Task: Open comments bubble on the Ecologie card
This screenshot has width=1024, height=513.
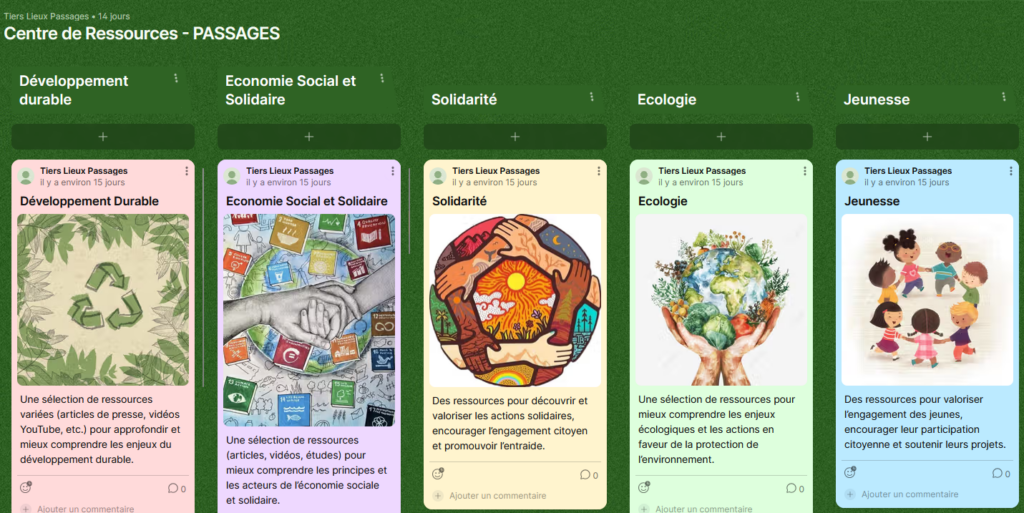Action: pyautogui.click(x=791, y=488)
